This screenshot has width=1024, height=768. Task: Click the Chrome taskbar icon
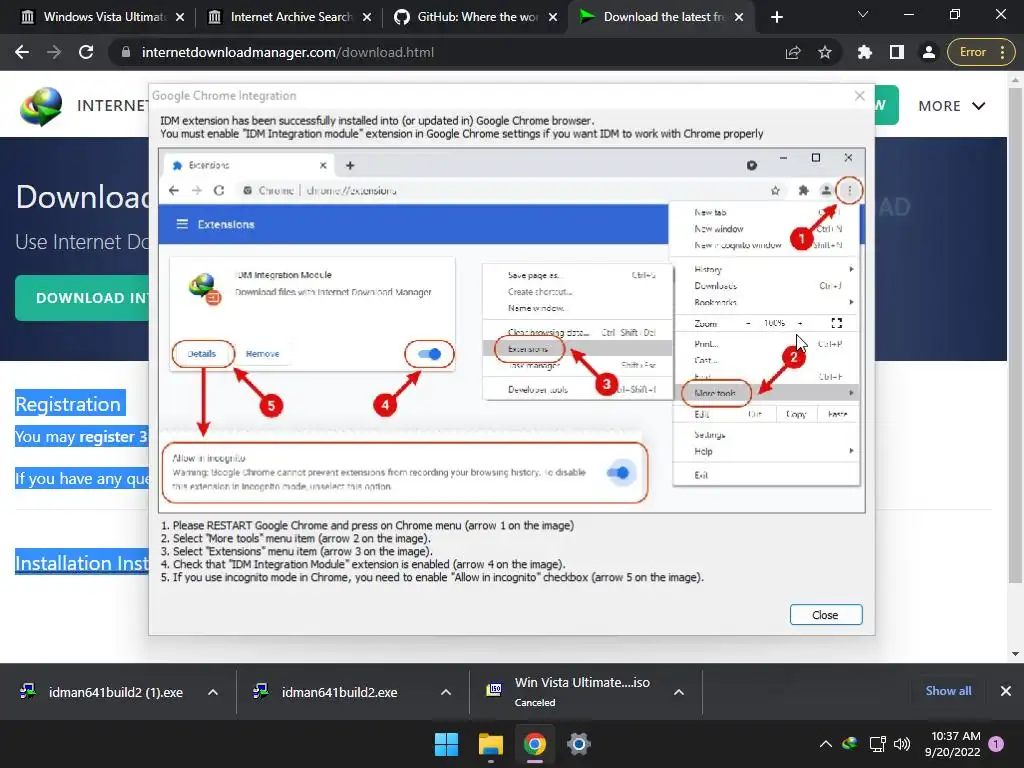pyautogui.click(x=534, y=744)
